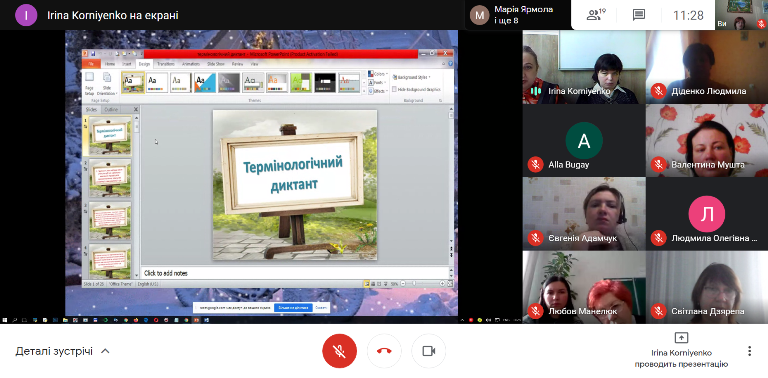Select Діденко Людмила video tile
The height and width of the screenshot is (378, 768).
pos(707,67)
